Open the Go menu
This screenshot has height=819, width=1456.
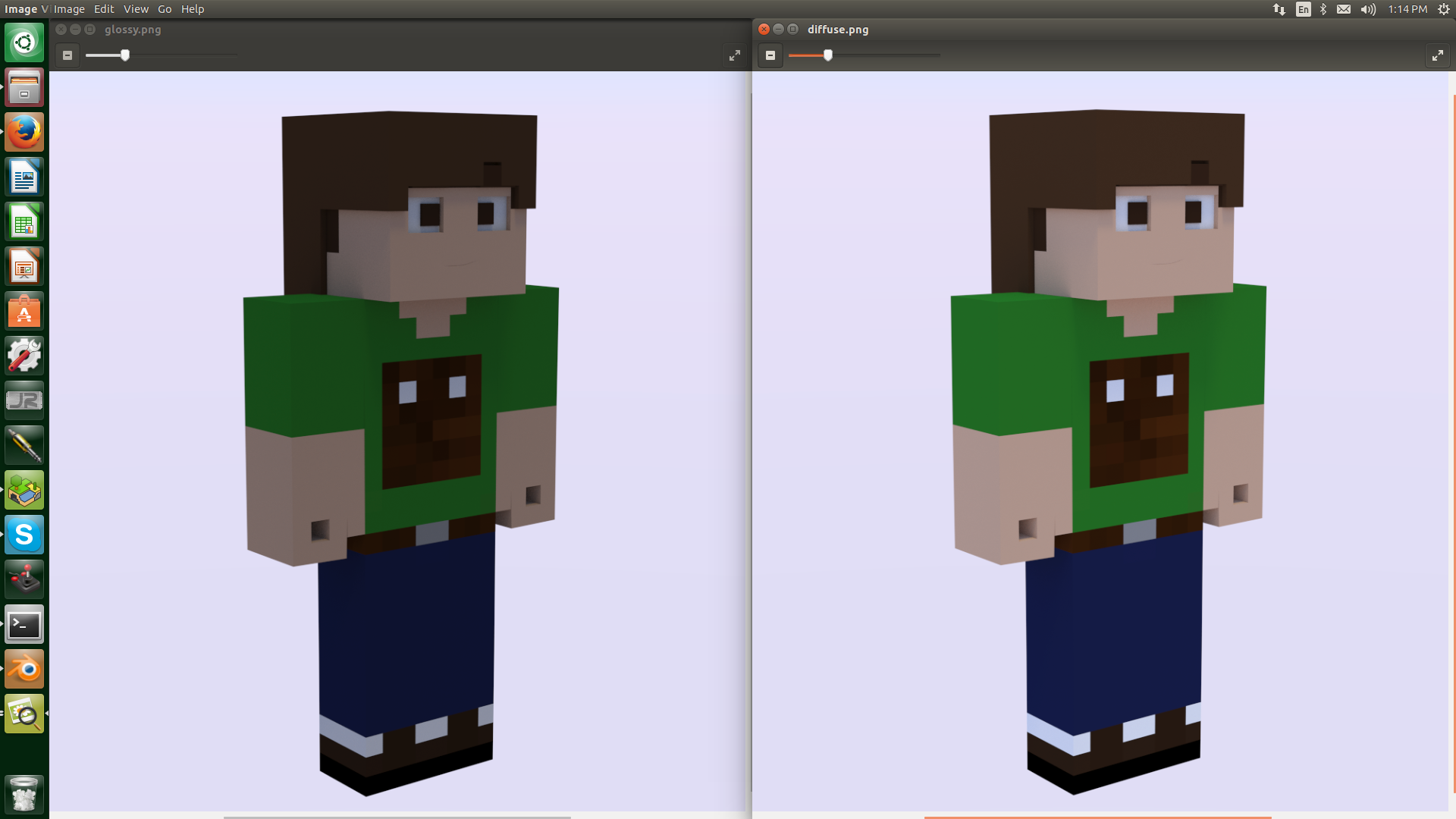(165, 9)
